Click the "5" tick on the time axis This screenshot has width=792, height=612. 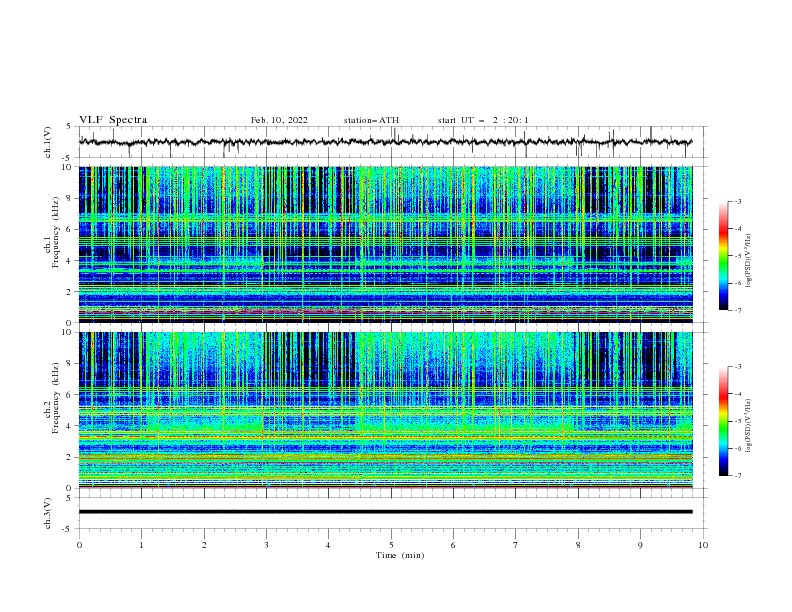[391, 545]
